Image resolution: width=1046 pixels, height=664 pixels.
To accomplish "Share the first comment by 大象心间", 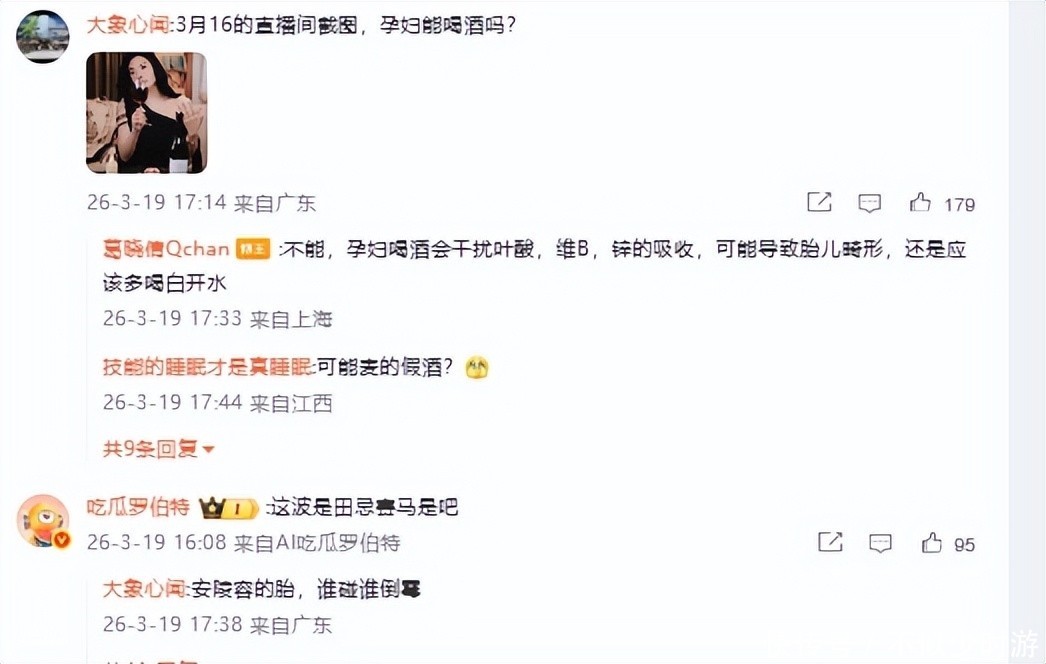I will click(x=819, y=202).
